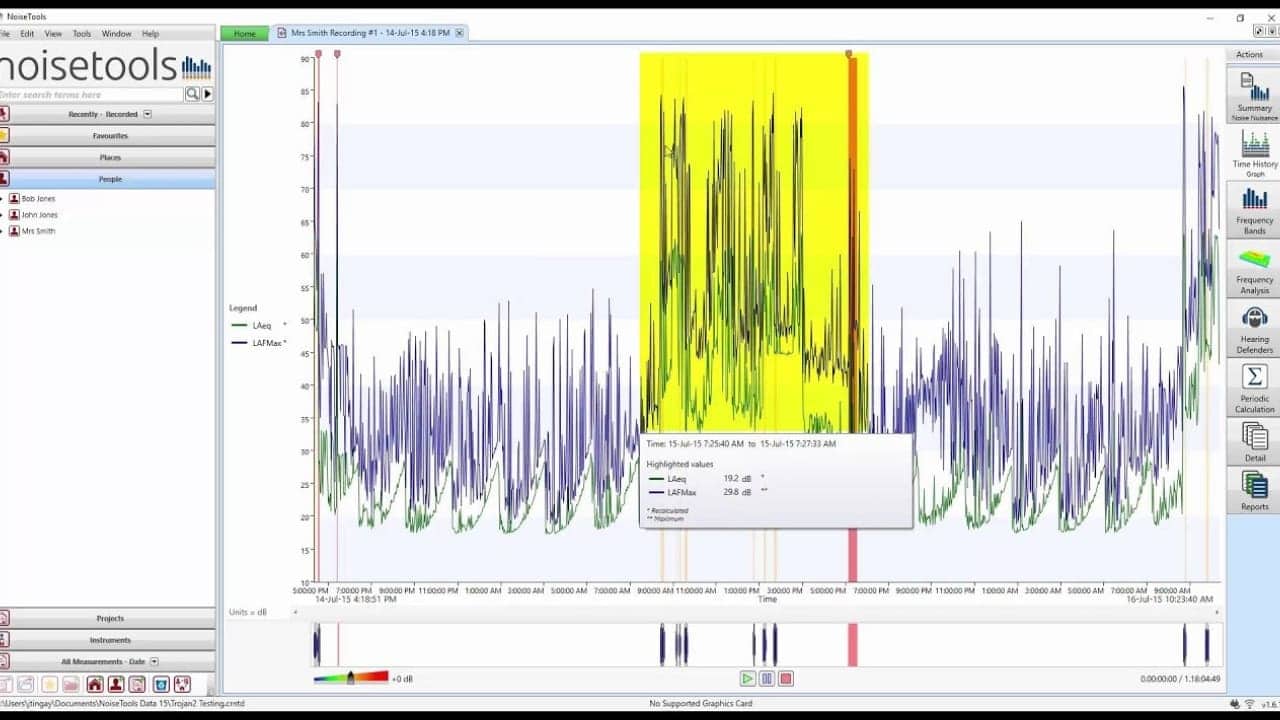Click the playback time counter text
This screenshot has width=1280, height=720.
pos(1180,679)
